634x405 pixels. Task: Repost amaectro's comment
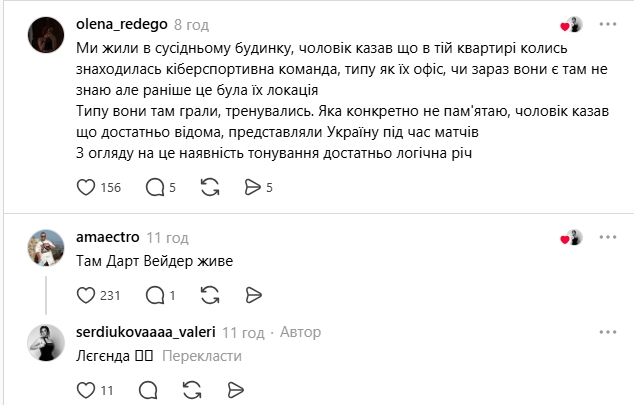[x=210, y=295]
